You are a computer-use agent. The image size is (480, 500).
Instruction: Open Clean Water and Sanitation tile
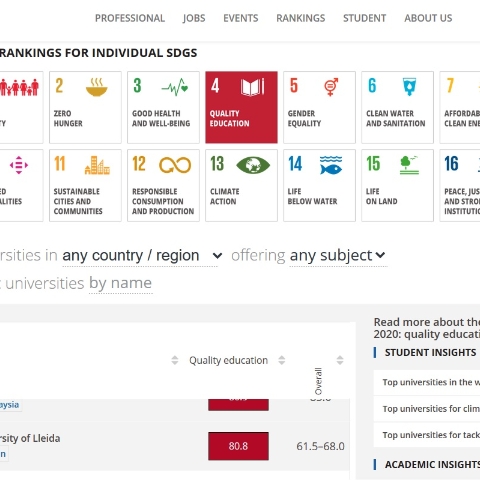(397, 107)
